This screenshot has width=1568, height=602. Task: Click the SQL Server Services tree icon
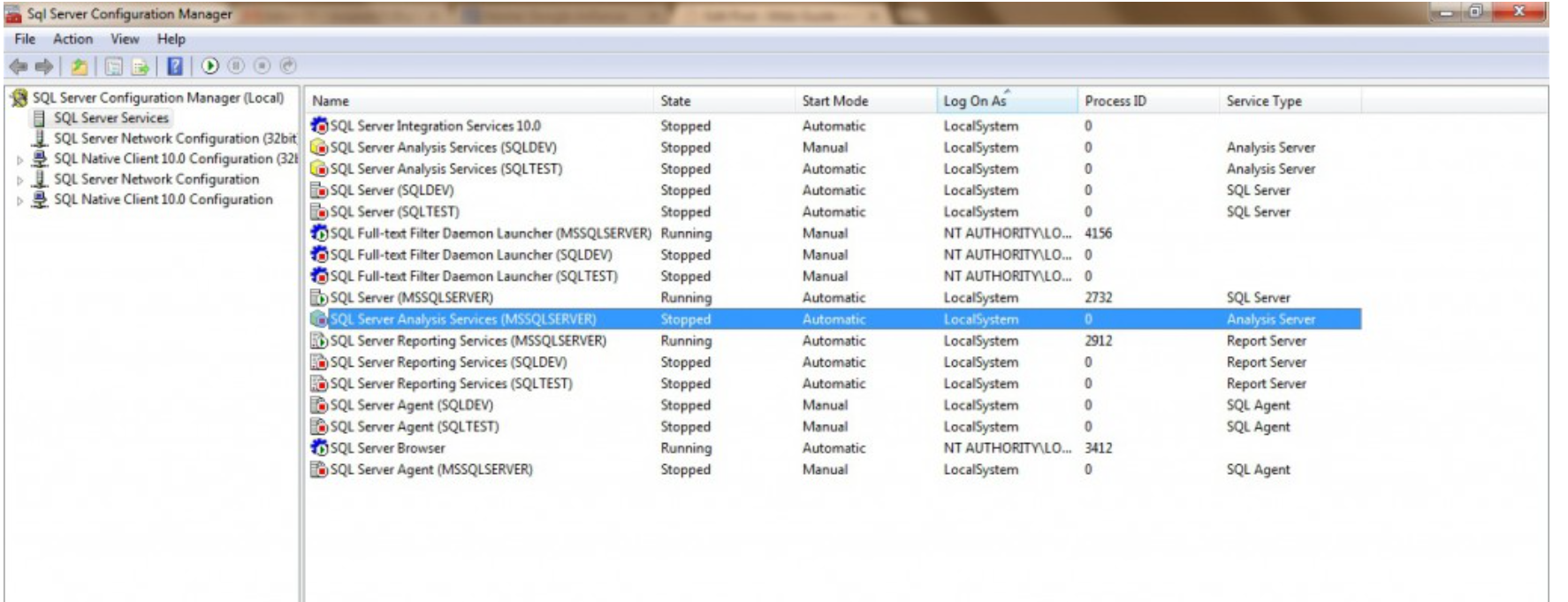tap(39, 118)
